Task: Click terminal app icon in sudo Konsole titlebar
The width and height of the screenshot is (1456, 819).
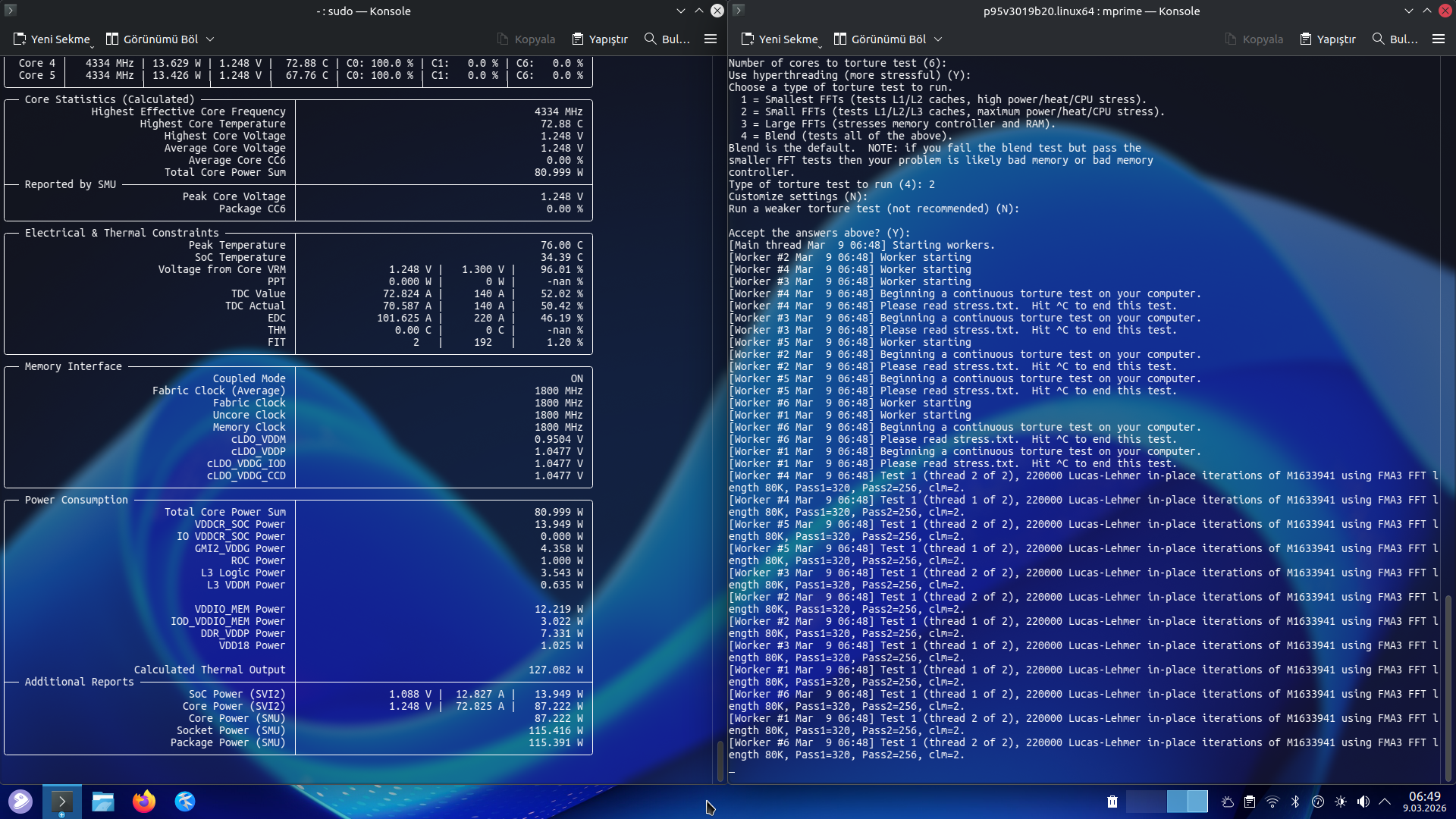Action: pos(11,11)
